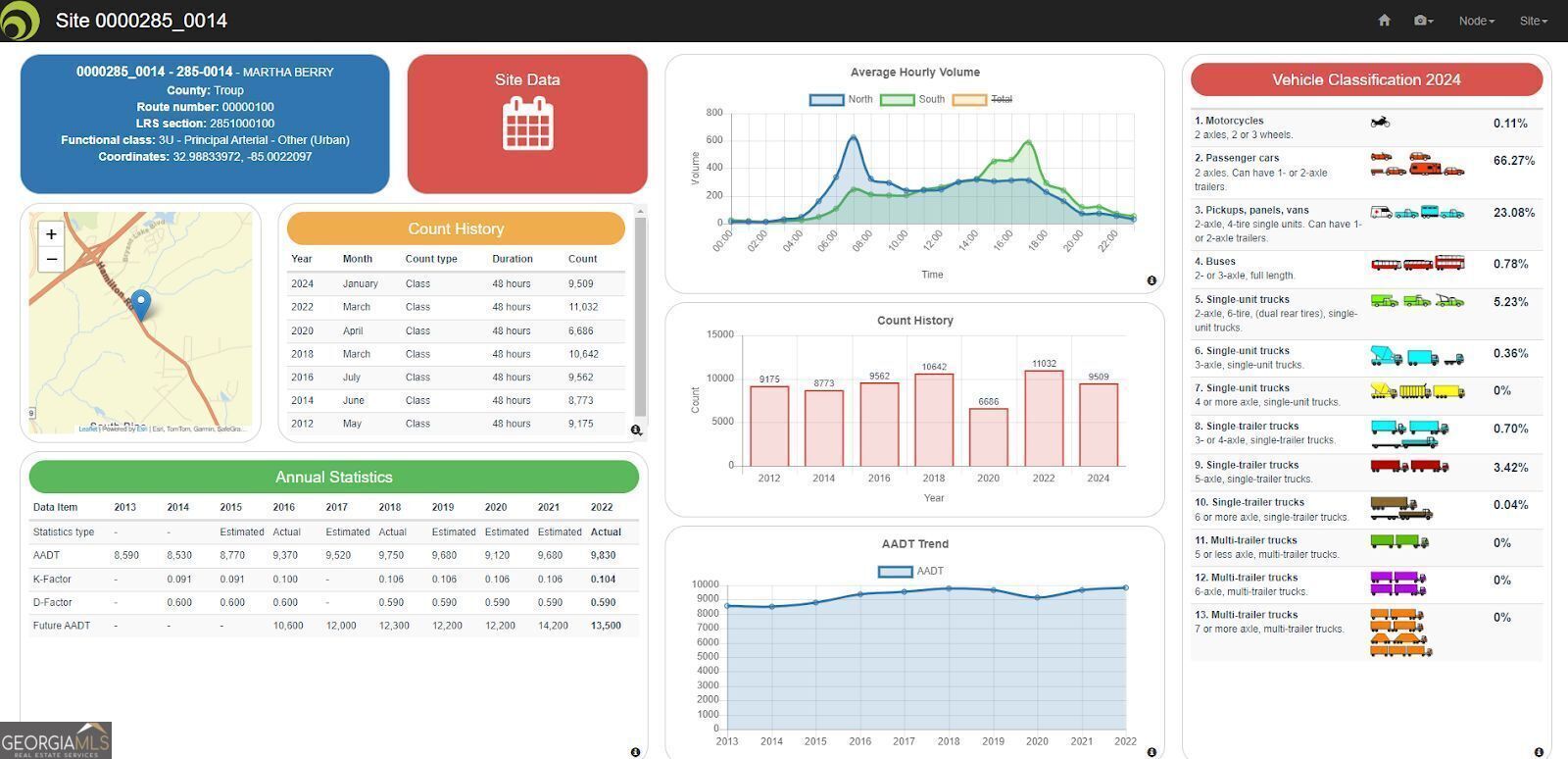1568x759 pixels.
Task: Open the Leaflet attribution link on map
Action: [87, 429]
